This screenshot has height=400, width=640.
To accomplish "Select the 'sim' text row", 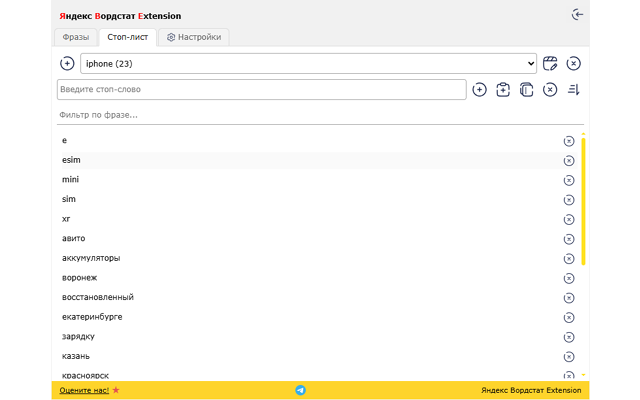I will coord(319,200).
